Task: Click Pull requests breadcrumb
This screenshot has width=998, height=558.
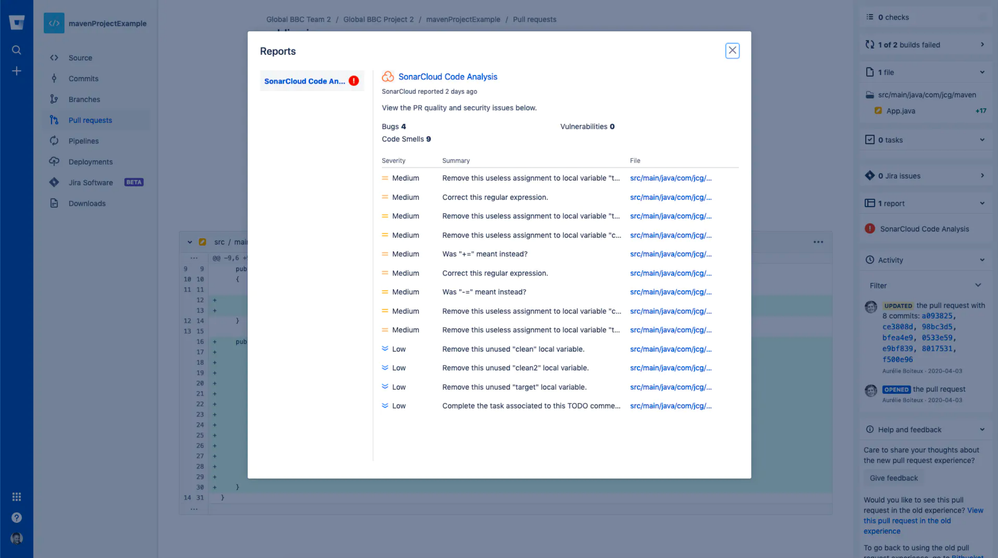Action: pyautogui.click(x=535, y=20)
